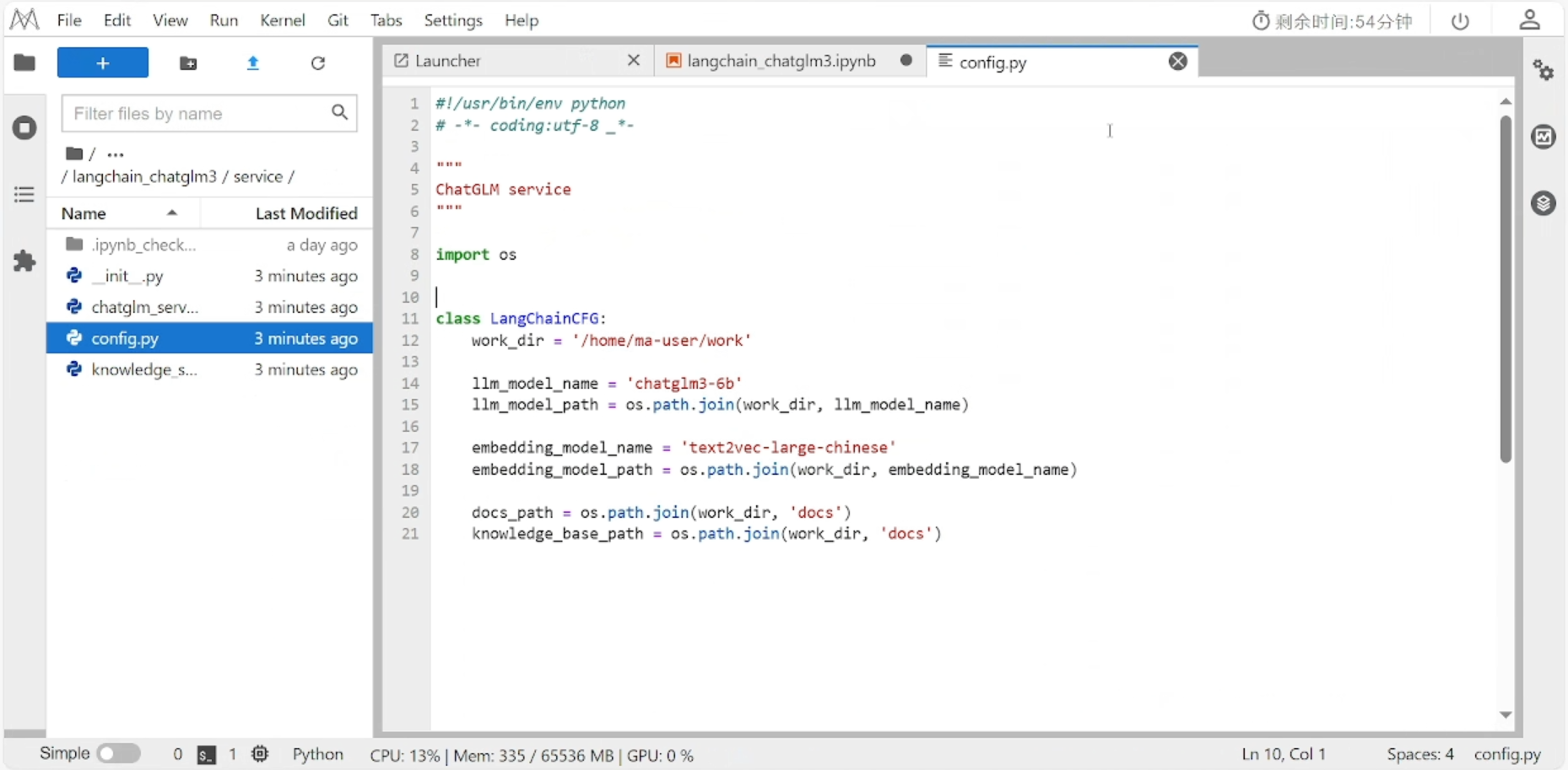This screenshot has width=1568, height=770.
Task: Focus the Filter files by name field
Action: click(209, 113)
